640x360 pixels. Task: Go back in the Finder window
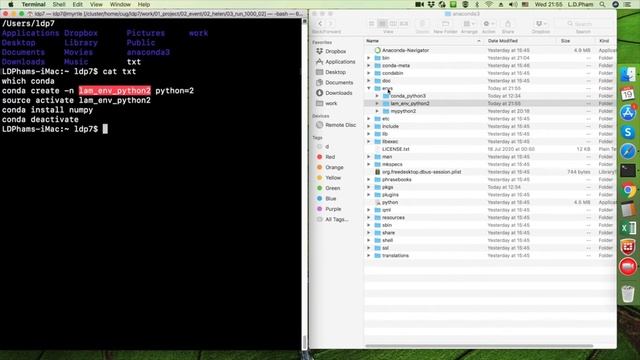click(320, 24)
